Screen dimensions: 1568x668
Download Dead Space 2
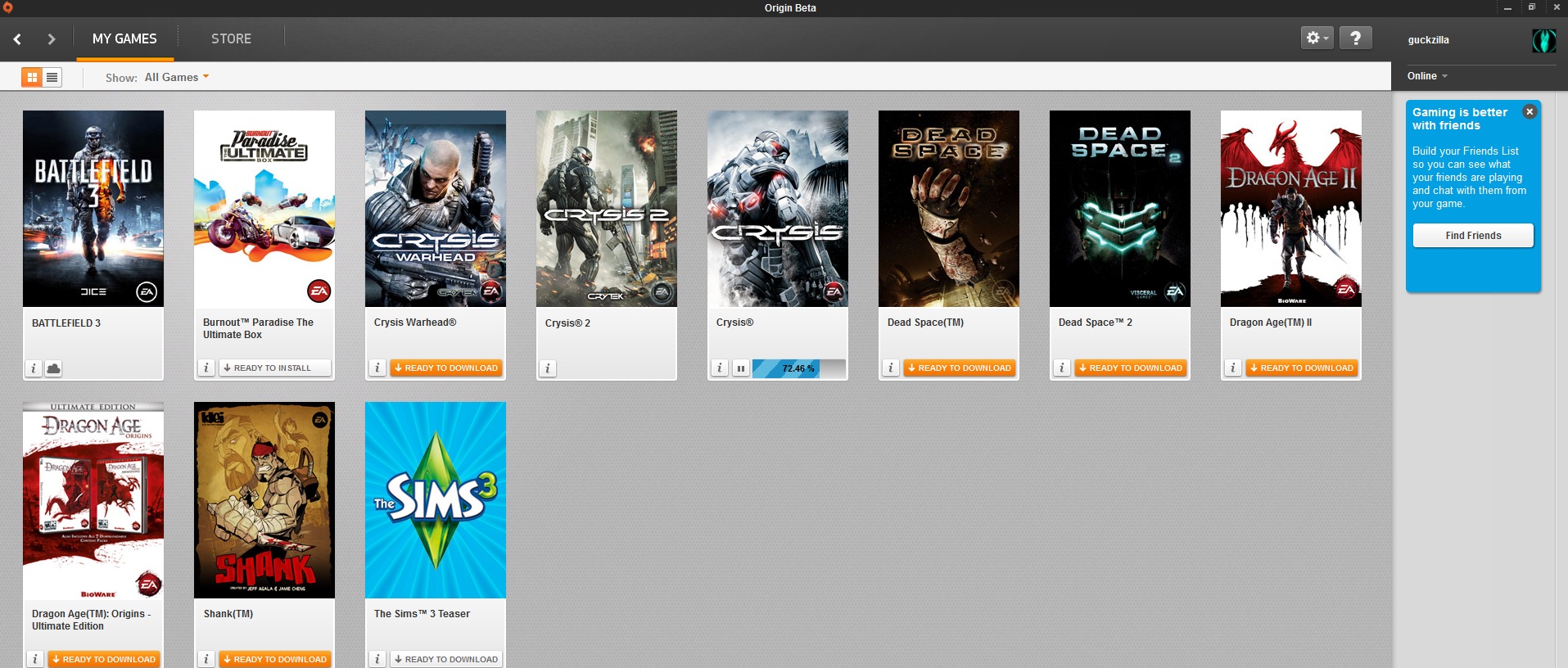pyautogui.click(x=1131, y=368)
